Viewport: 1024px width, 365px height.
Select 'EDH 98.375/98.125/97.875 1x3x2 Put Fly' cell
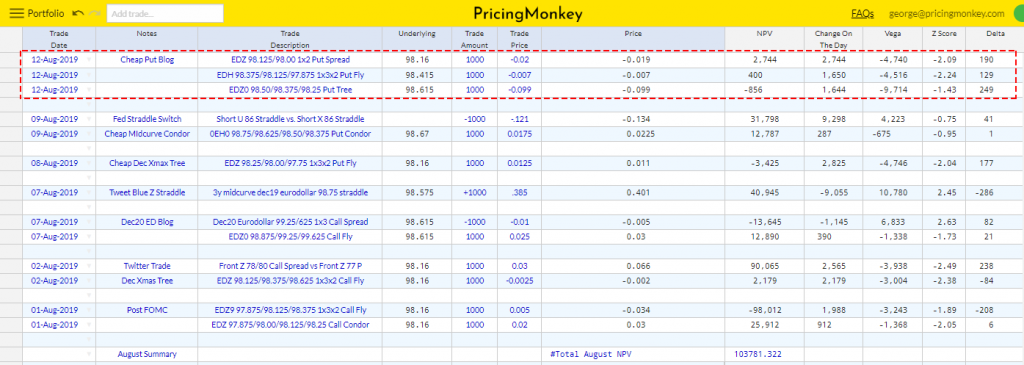(290, 74)
